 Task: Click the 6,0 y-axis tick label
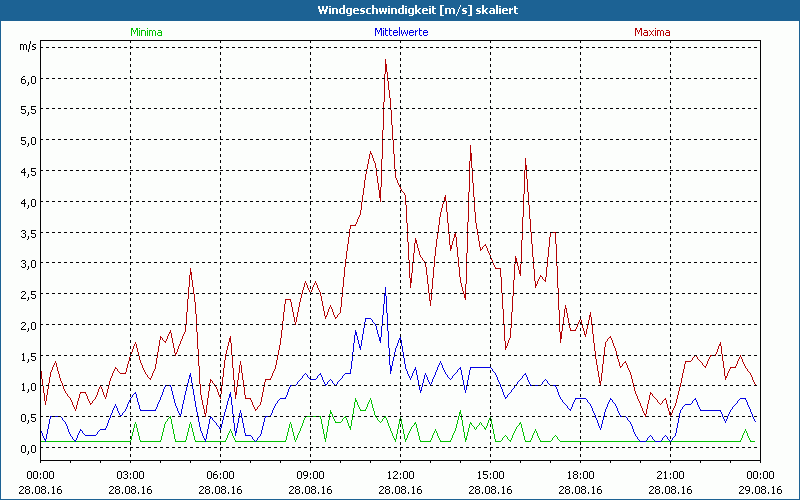point(28,79)
